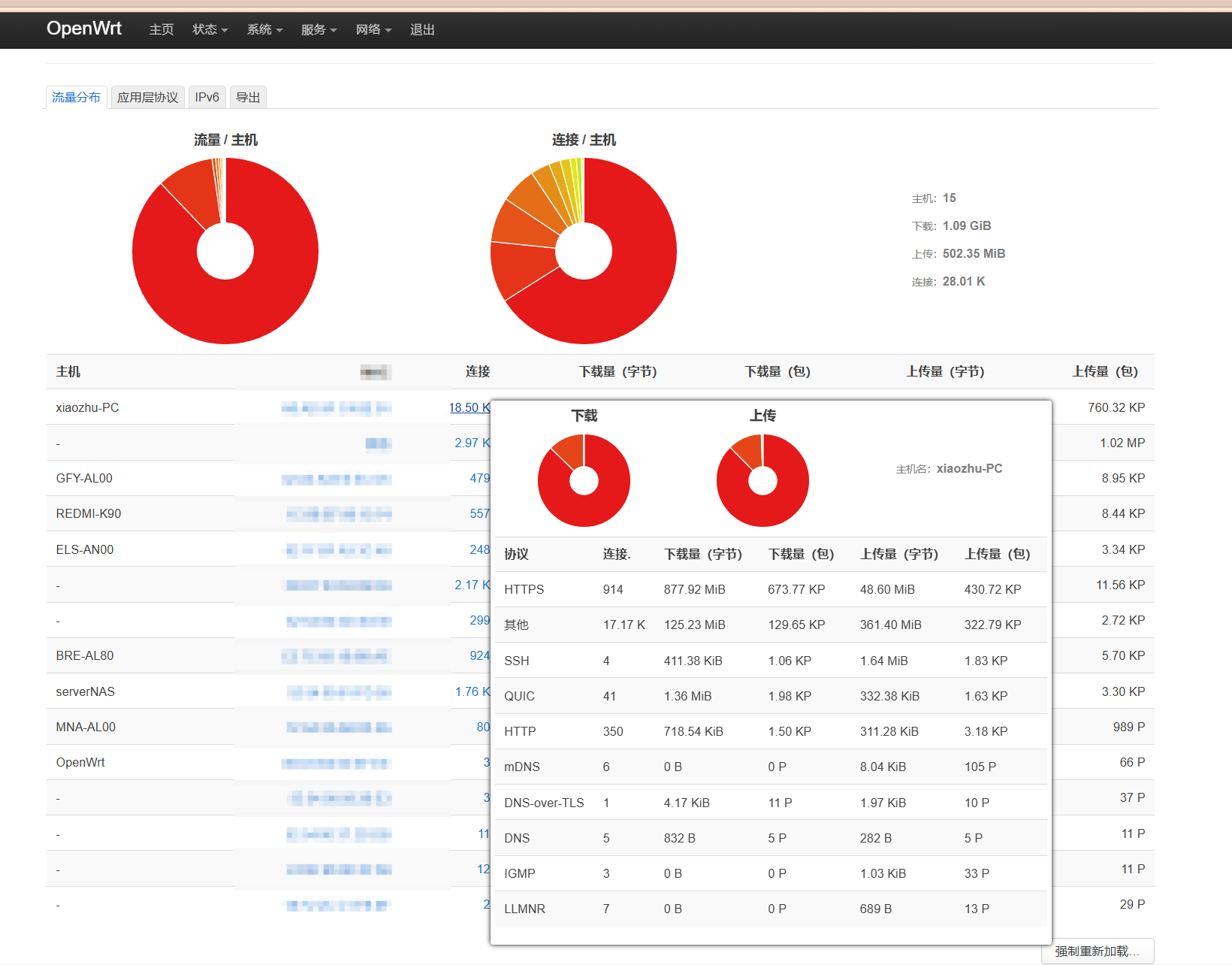Click the MNA-AL00 host name

tap(86, 727)
